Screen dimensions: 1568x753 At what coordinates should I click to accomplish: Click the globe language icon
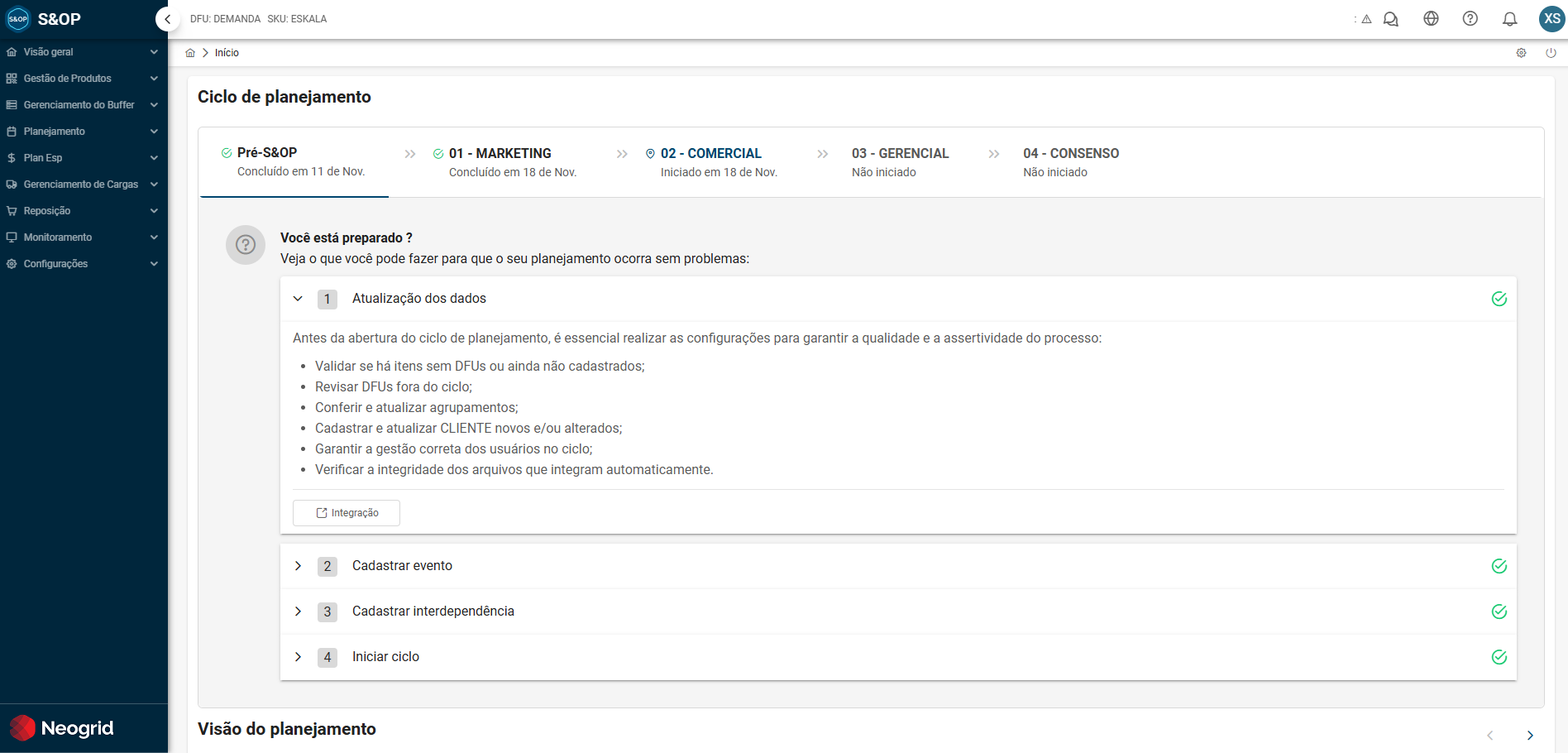point(1431,19)
